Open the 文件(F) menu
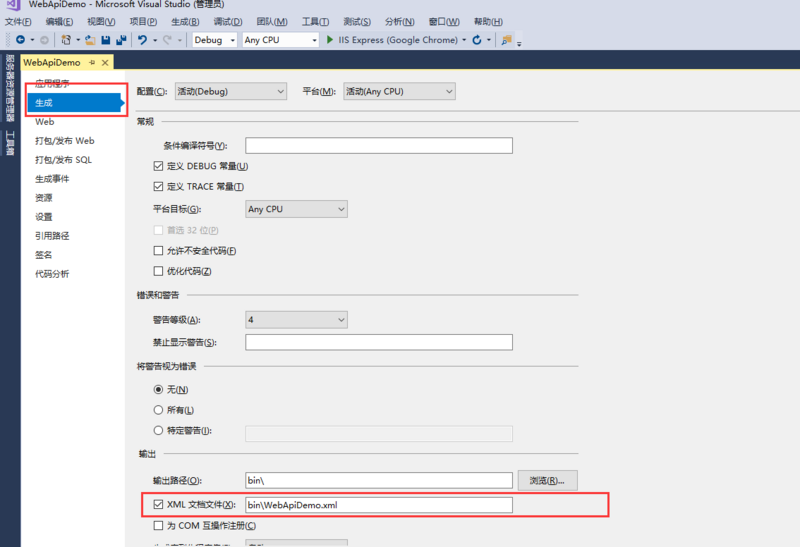The image size is (800, 547). [18, 21]
